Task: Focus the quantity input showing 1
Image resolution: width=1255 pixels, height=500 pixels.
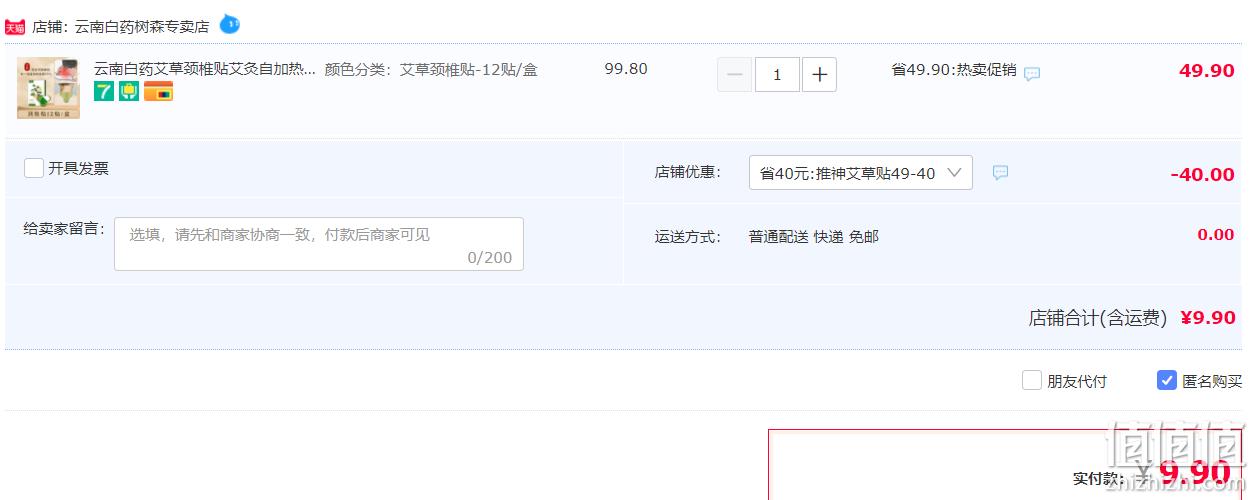Action: click(x=777, y=75)
